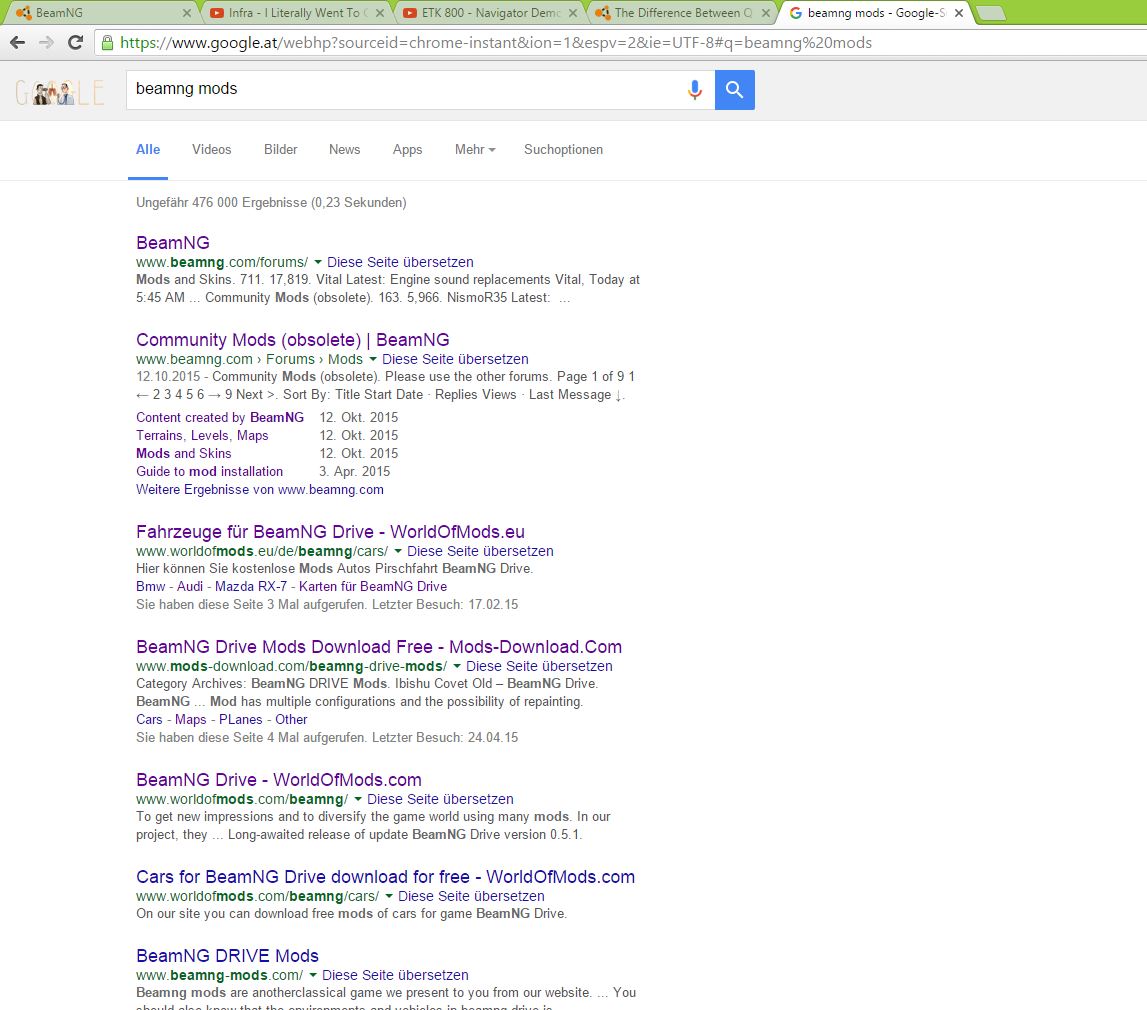The height and width of the screenshot is (1010, 1147).
Task: Click the green padlock security icon
Action: [108, 42]
